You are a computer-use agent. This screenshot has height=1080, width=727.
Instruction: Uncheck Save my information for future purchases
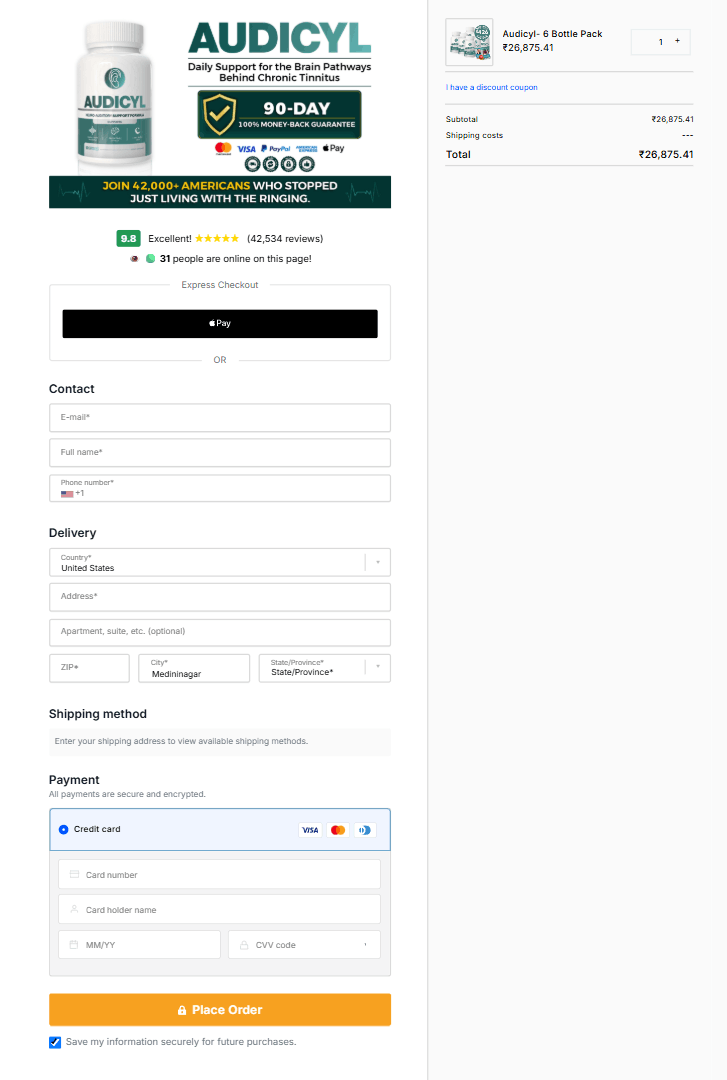click(55, 1042)
